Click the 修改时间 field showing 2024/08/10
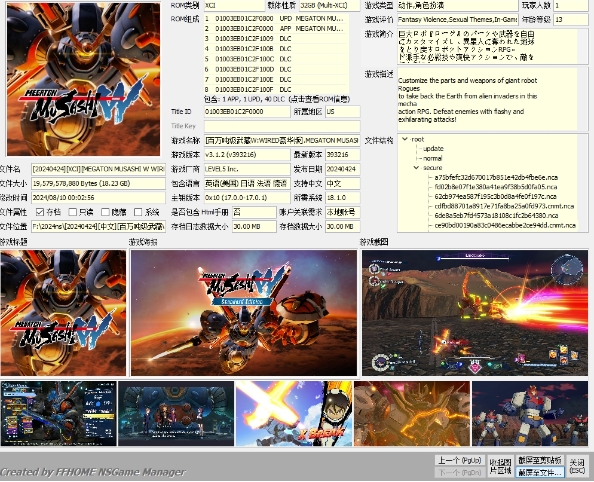The height and width of the screenshot is (482, 594). coord(98,197)
